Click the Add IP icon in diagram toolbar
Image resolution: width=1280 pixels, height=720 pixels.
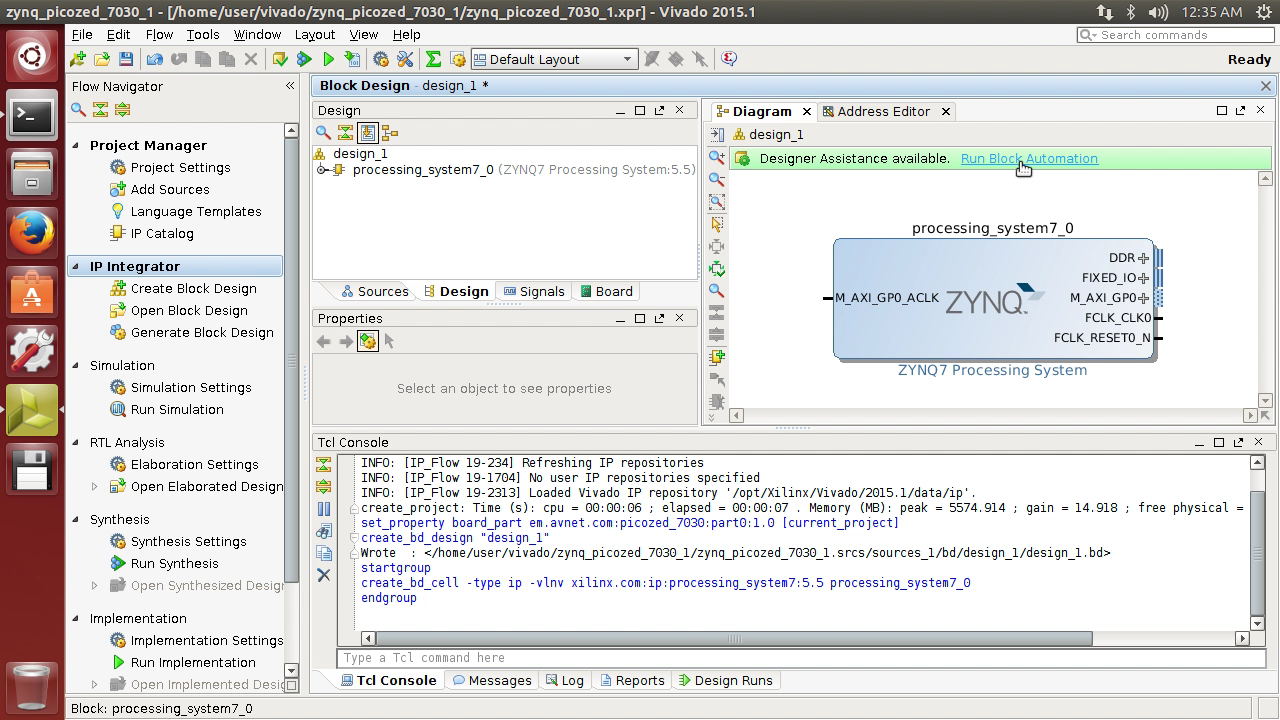(717, 356)
